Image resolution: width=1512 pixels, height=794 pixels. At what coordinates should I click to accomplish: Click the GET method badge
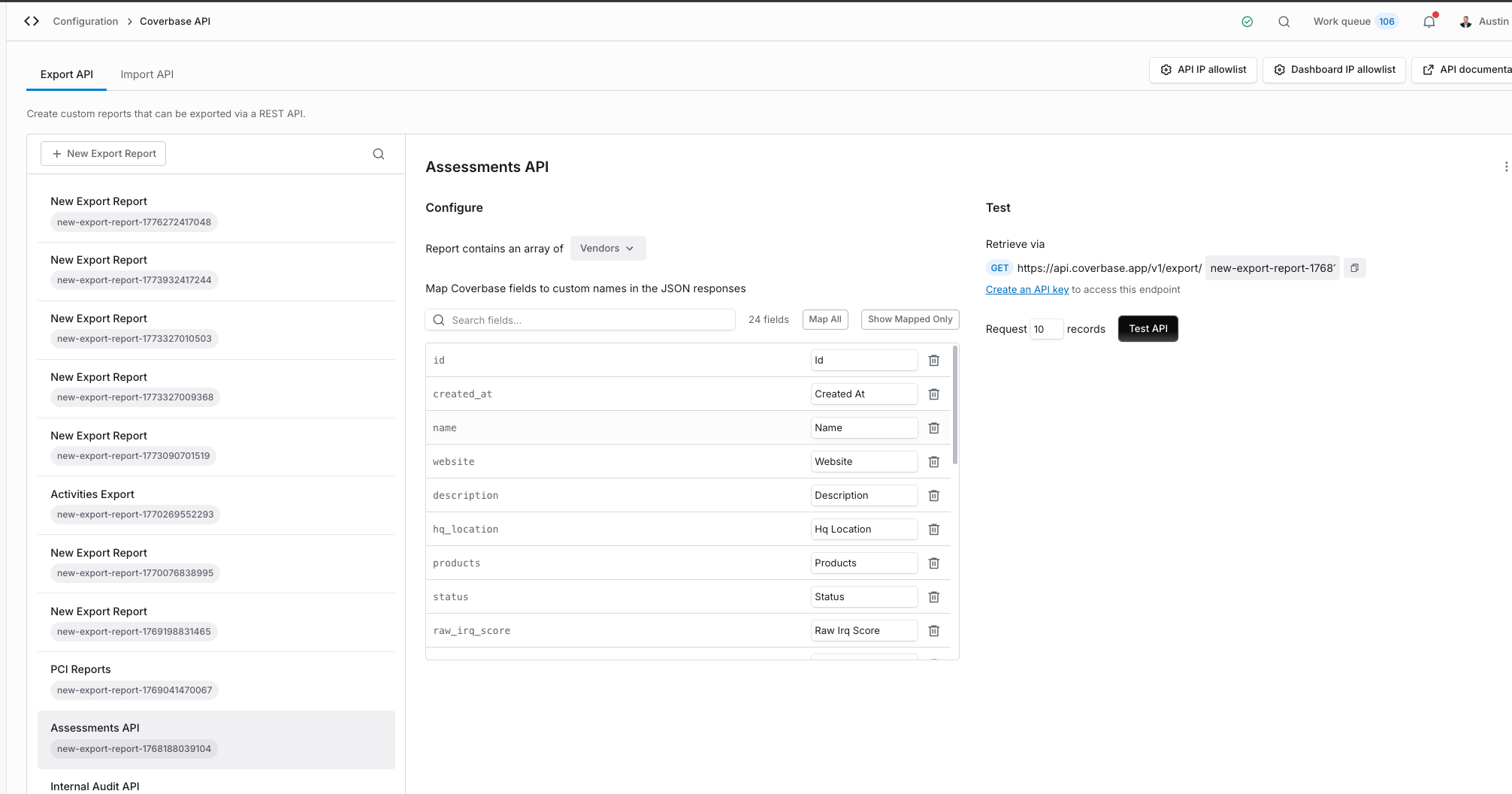click(999, 268)
